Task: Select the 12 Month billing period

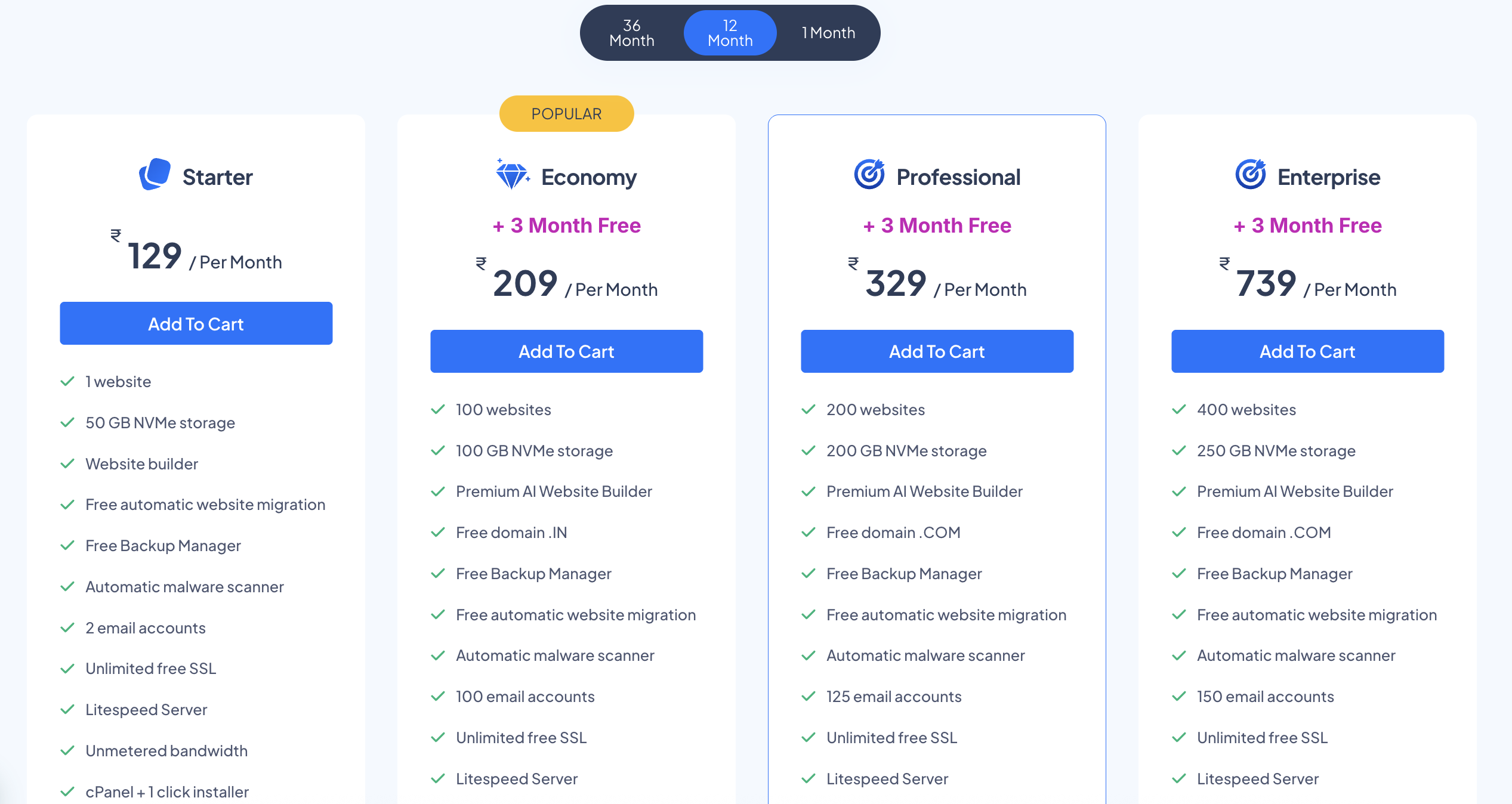Action: coord(730,33)
